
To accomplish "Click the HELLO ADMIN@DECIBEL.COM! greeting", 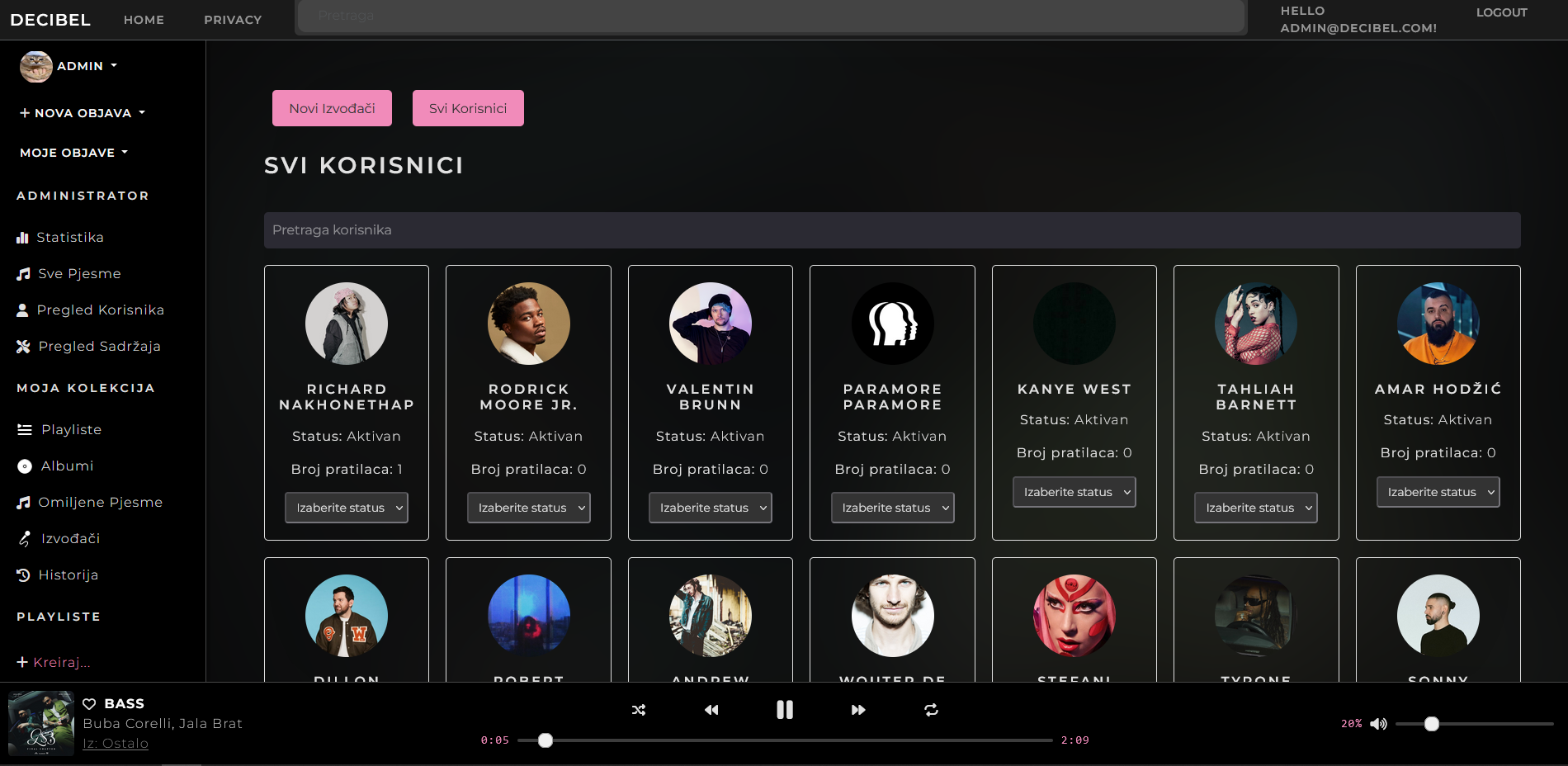I will tap(1358, 20).
